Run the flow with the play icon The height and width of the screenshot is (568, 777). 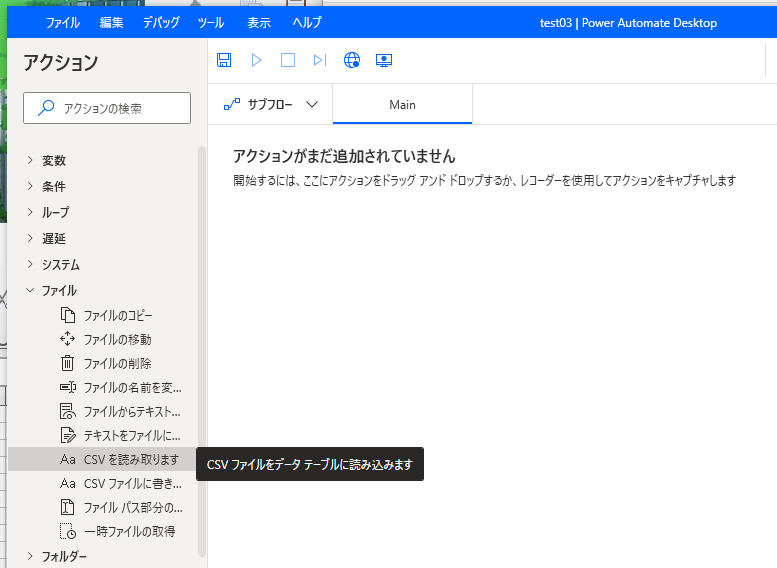(256, 60)
